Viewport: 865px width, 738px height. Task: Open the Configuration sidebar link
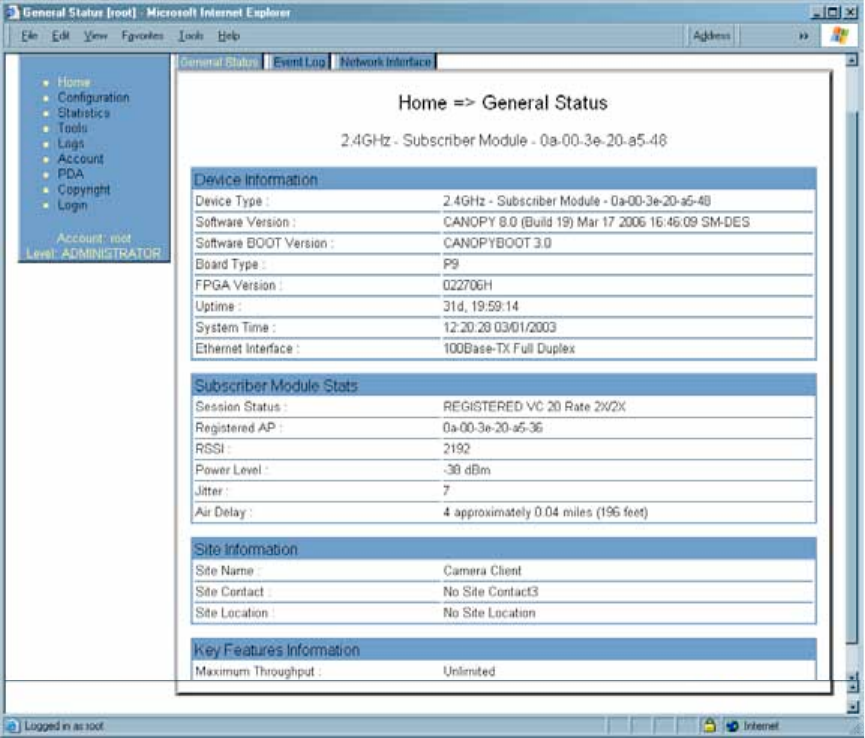[x=93, y=98]
